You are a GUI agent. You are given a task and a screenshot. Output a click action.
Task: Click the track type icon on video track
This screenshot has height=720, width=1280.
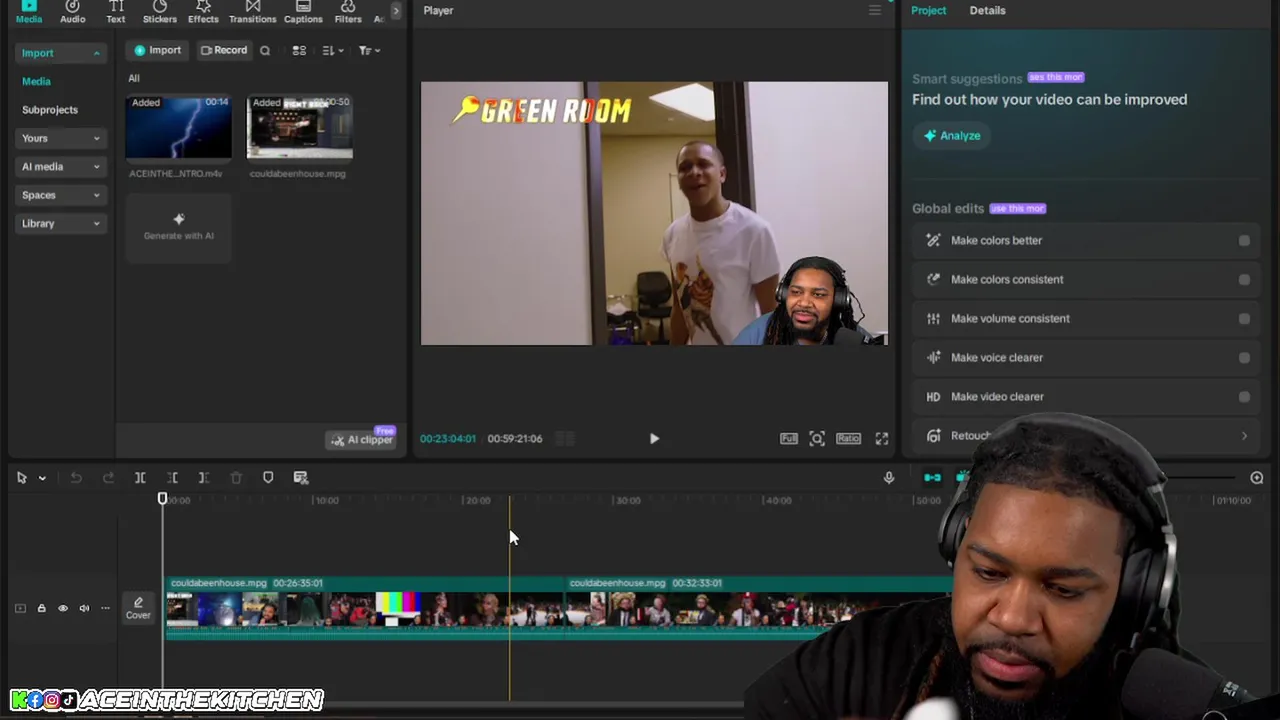click(20, 608)
